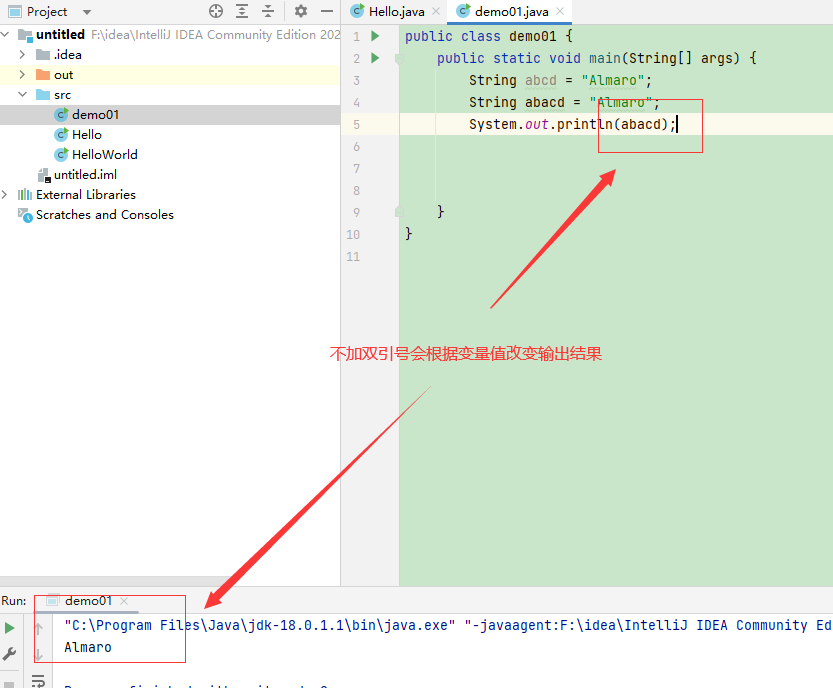
Task: Select the .idea folder row
Action: click(x=170, y=55)
